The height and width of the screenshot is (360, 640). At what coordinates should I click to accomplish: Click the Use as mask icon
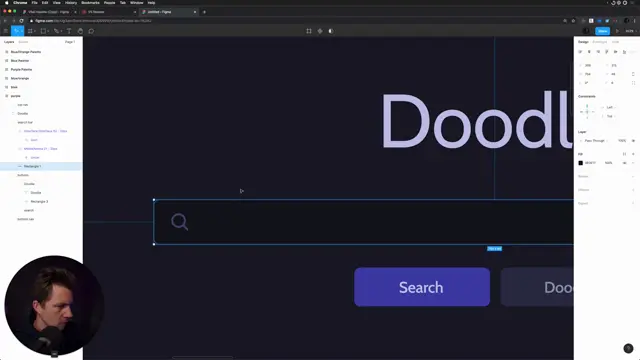tap(331, 31)
